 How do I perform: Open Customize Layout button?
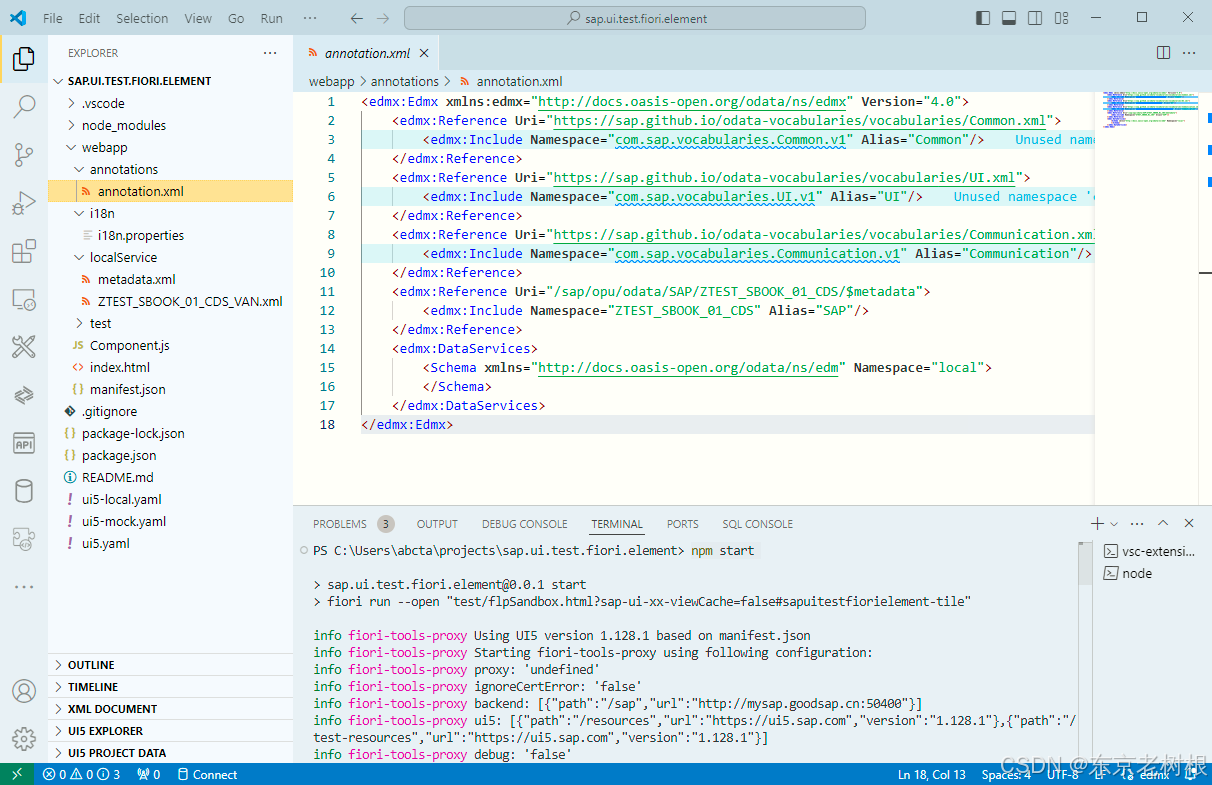[1061, 18]
